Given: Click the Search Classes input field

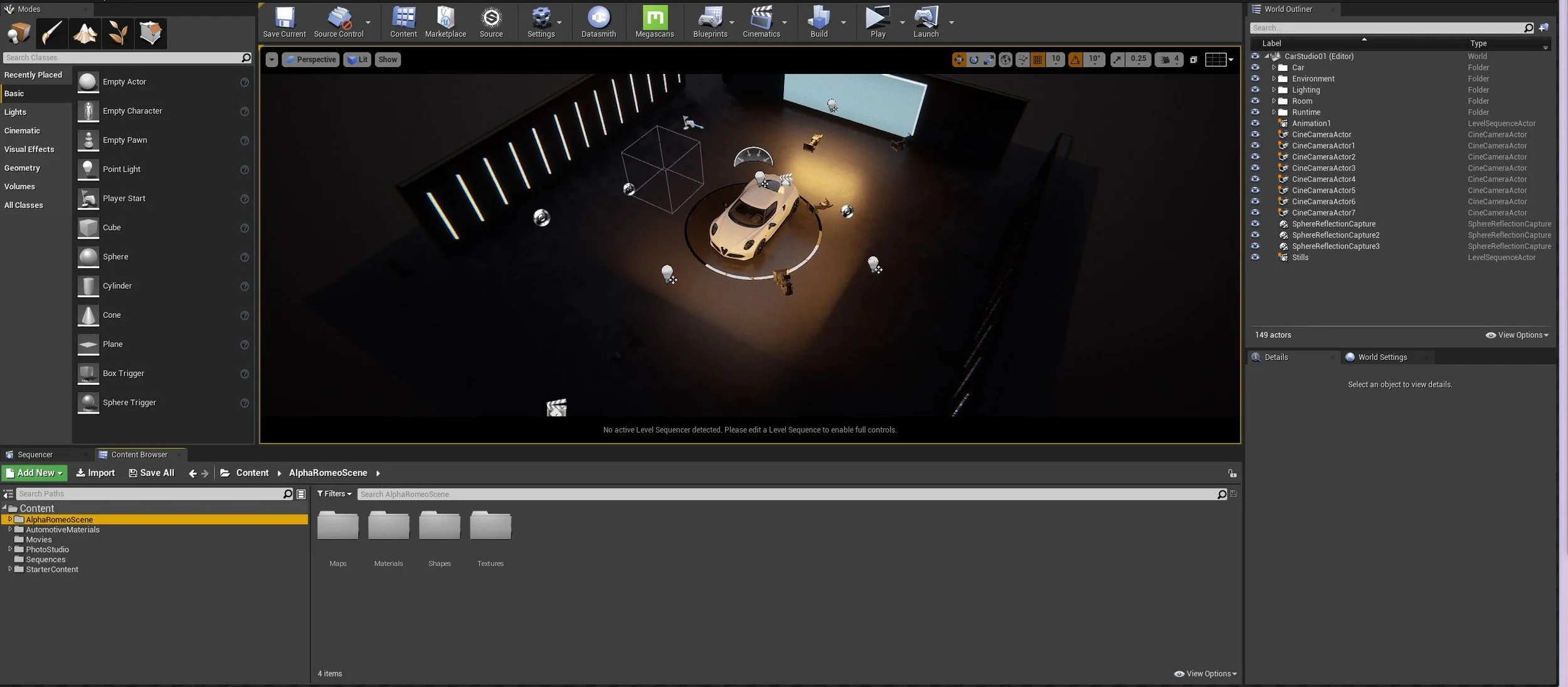Looking at the screenshot, I should point(122,58).
